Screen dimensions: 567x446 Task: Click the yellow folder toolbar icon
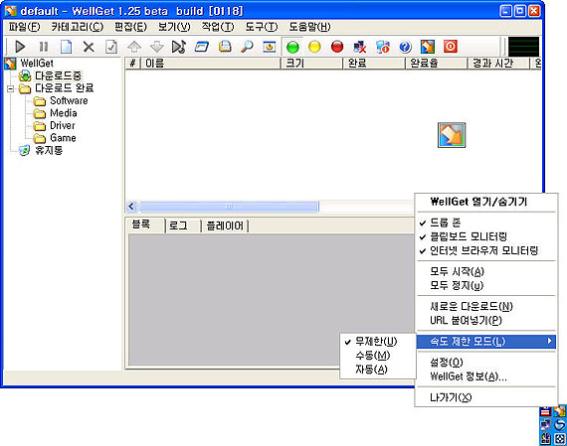(225, 47)
